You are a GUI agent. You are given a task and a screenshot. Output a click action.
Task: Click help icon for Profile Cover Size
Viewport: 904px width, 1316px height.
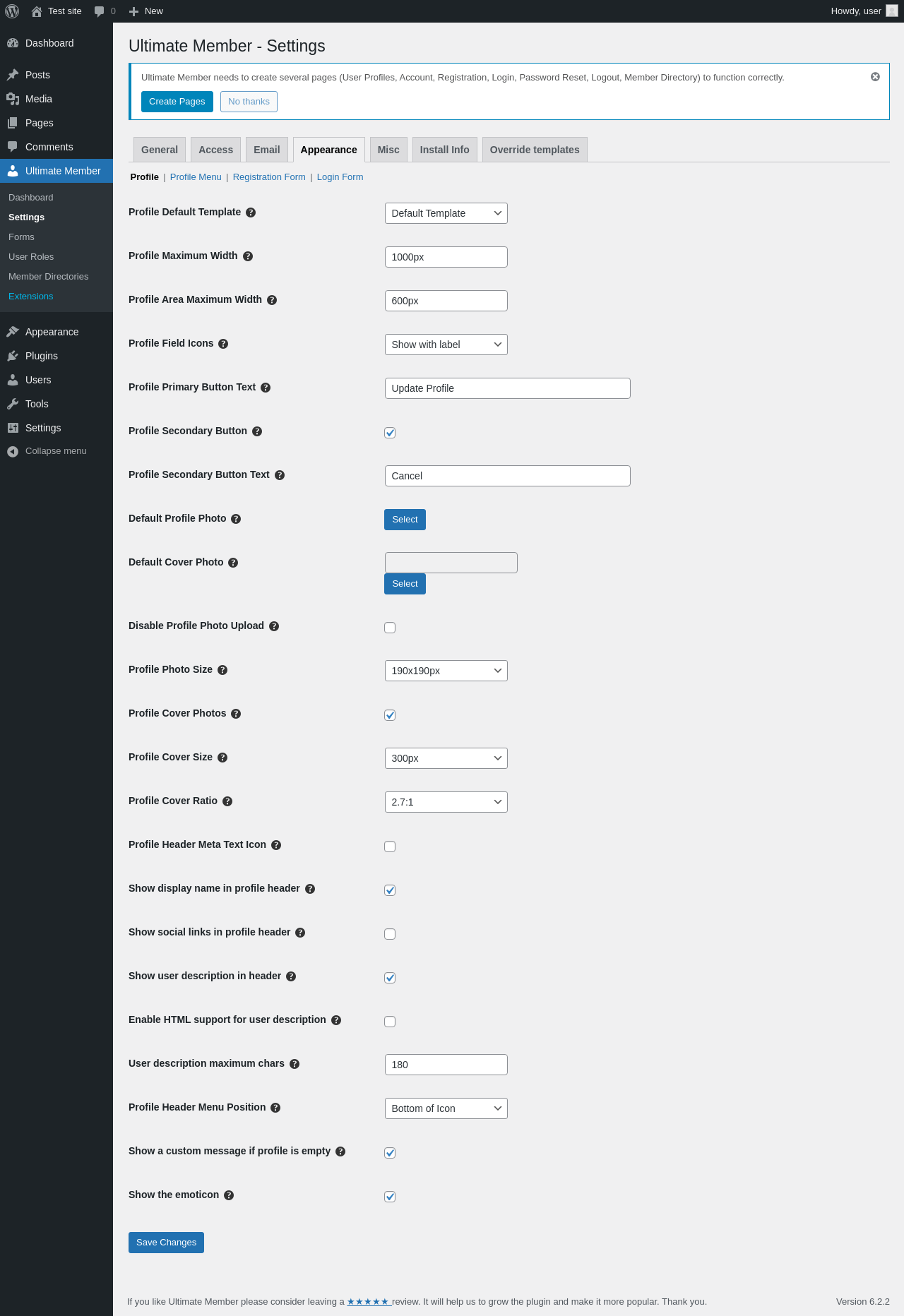click(x=222, y=758)
